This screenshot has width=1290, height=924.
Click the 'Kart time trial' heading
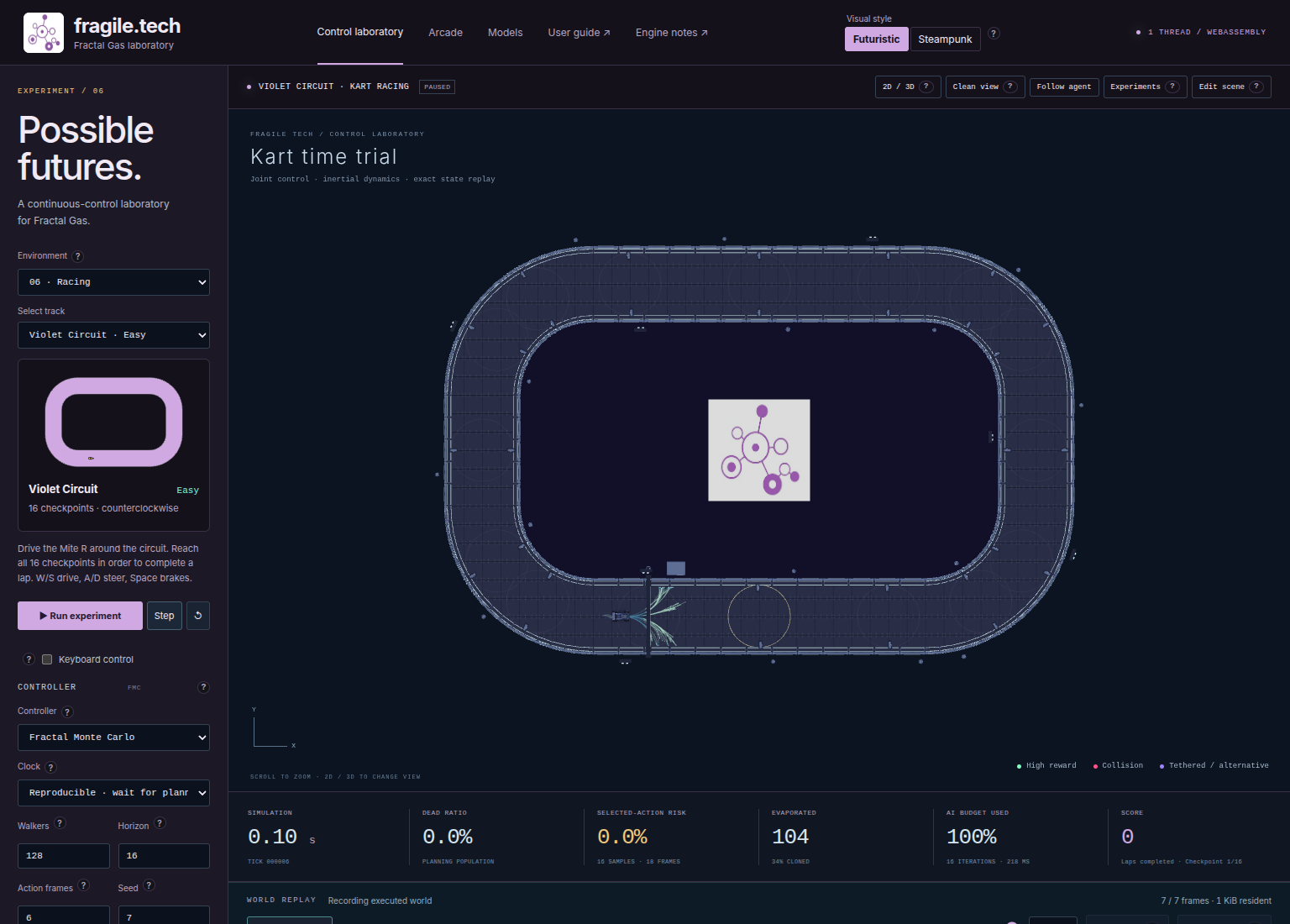coord(323,157)
